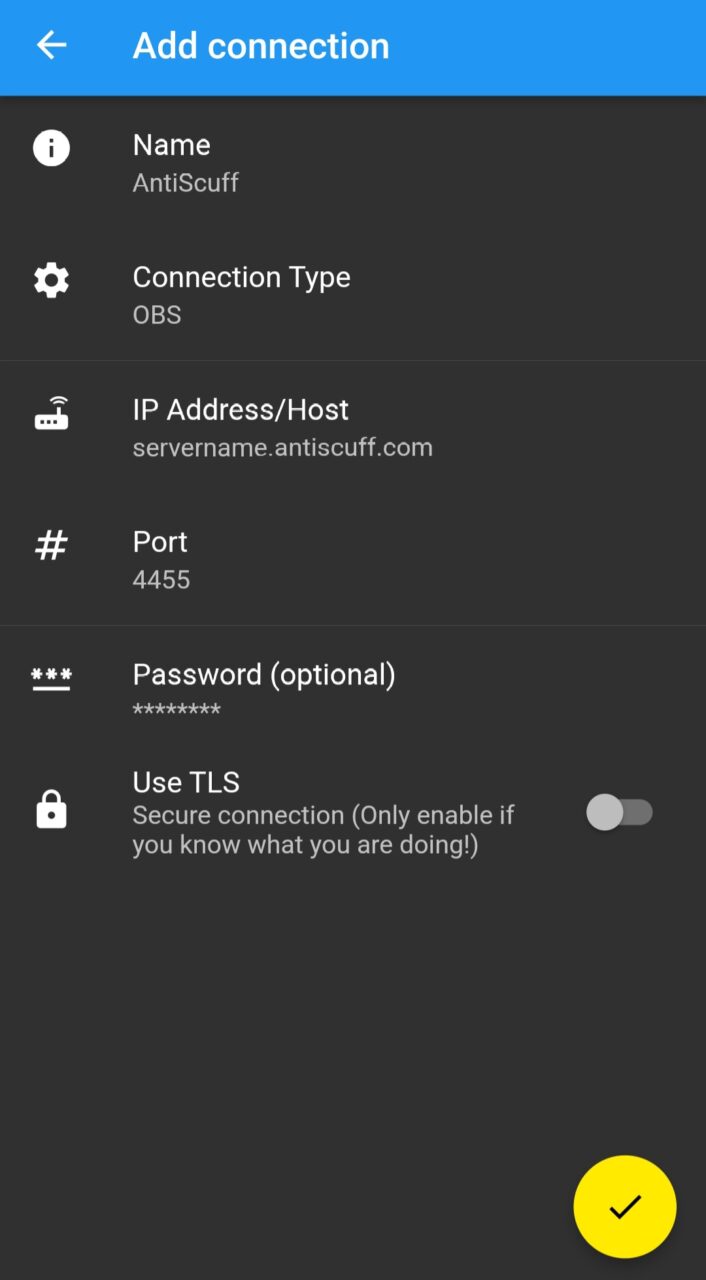Click the Secure connection description text
Viewport: 706px width, 1280px height.
tap(323, 830)
